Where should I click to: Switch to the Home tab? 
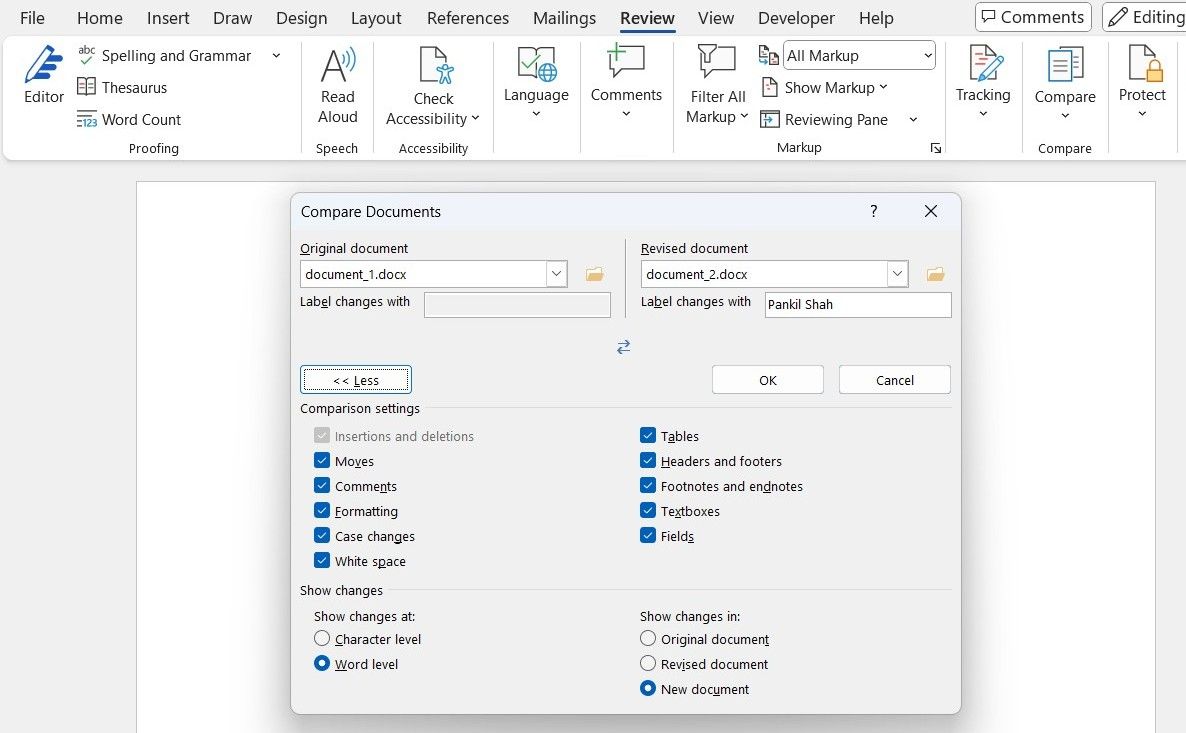click(x=99, y=17)
